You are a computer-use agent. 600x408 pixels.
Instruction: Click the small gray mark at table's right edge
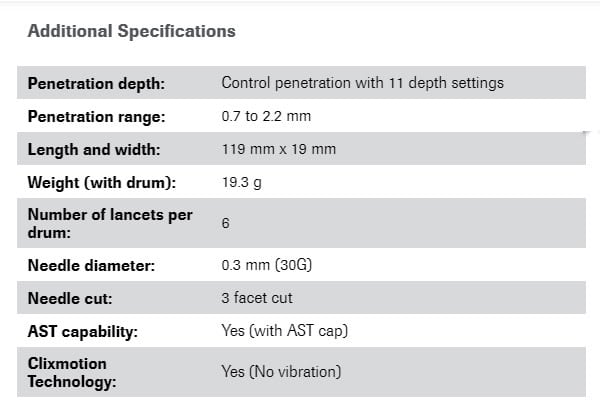point(587,132)
